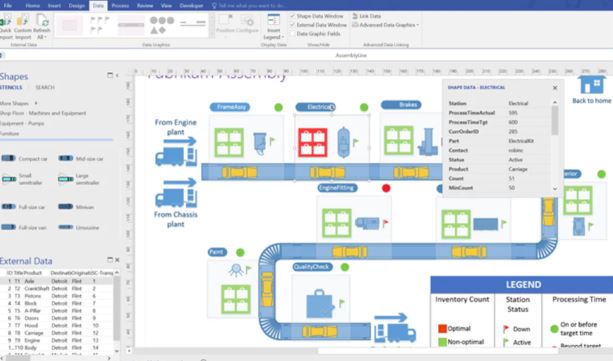Select the Brakes station label
Screen dimensions: 613x361
pos(401,105)
